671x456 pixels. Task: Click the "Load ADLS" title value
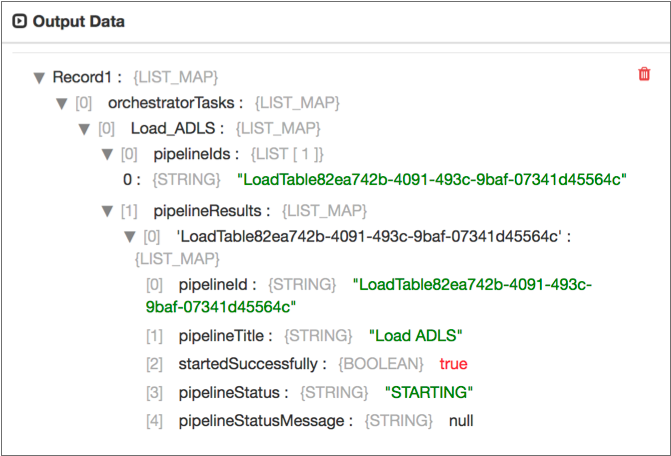(x=416, y=335)
